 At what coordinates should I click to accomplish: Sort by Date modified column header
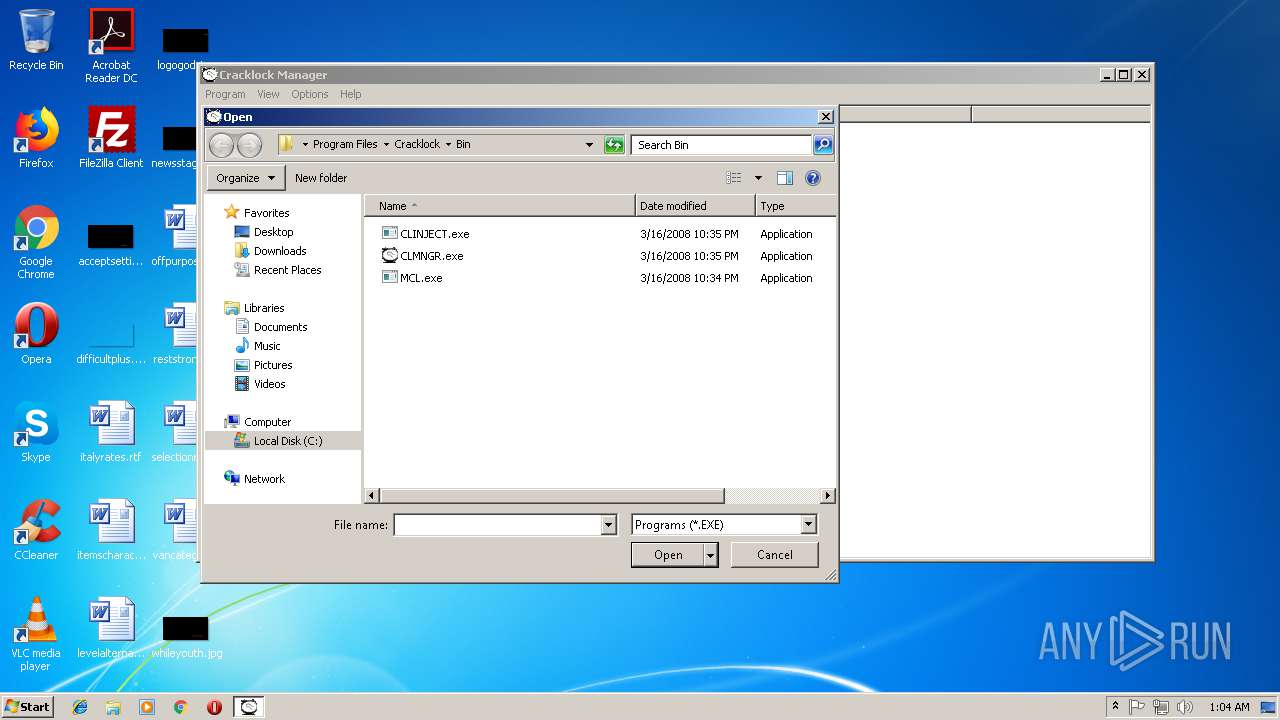coord(695,206)
